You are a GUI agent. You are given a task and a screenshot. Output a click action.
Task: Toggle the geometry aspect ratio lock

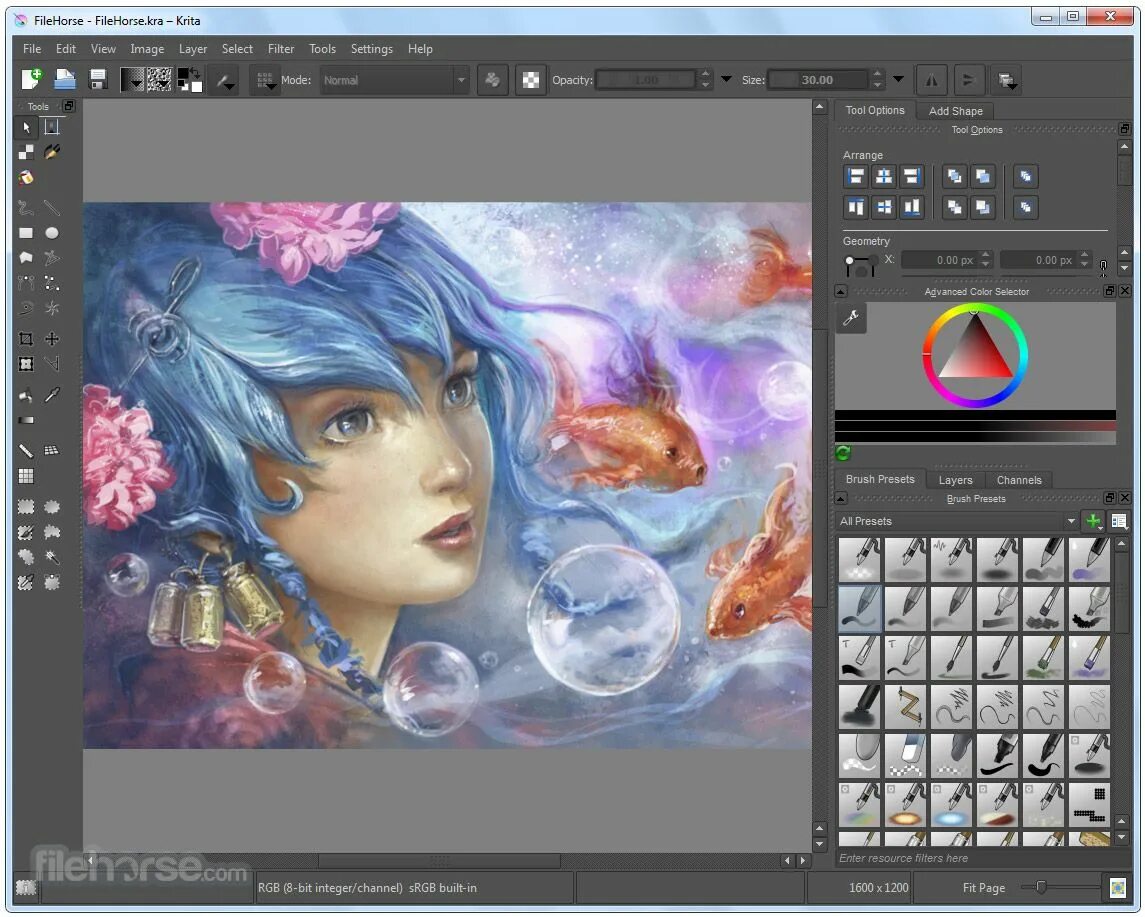[x=1103, y=266]
